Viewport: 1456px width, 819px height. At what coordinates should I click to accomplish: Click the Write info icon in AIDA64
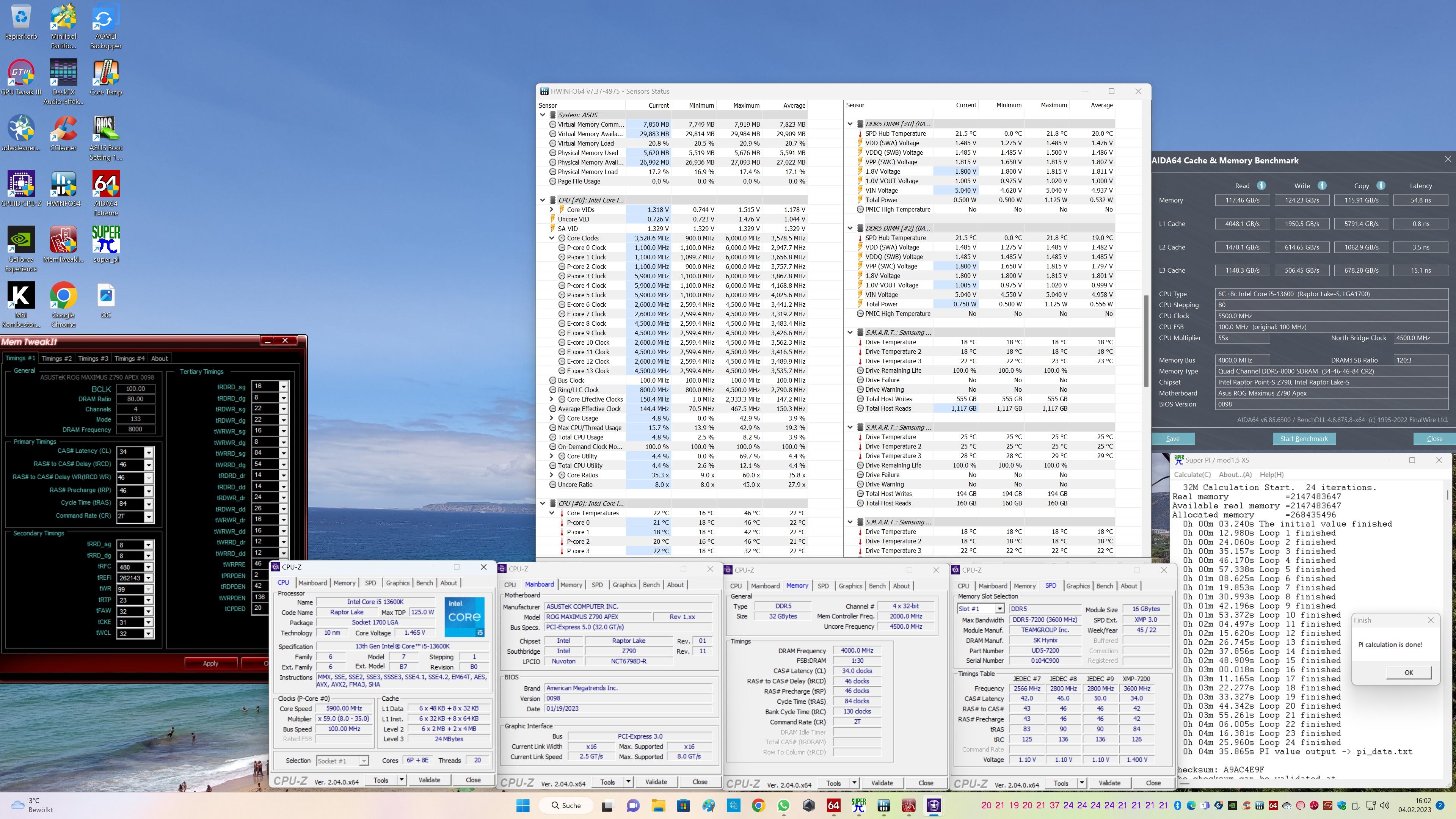click(1321, 185)
